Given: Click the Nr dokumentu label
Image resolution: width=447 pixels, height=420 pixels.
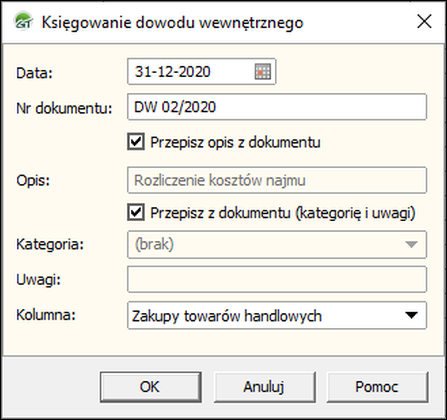Looking at the screenshot, I should click(x=64, y=108).
